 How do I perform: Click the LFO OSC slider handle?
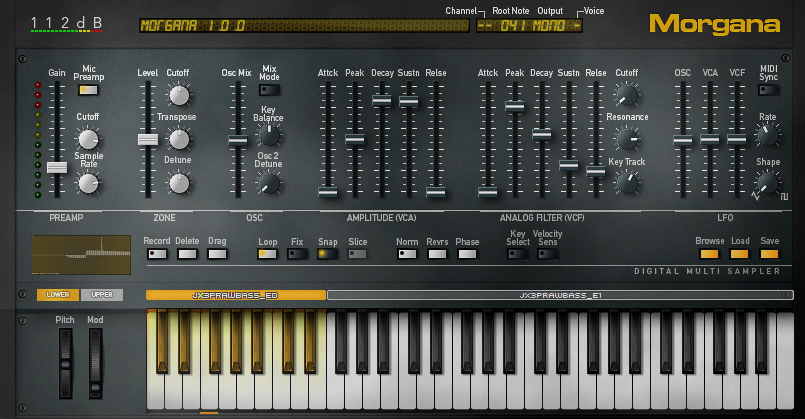coord(683,140)
